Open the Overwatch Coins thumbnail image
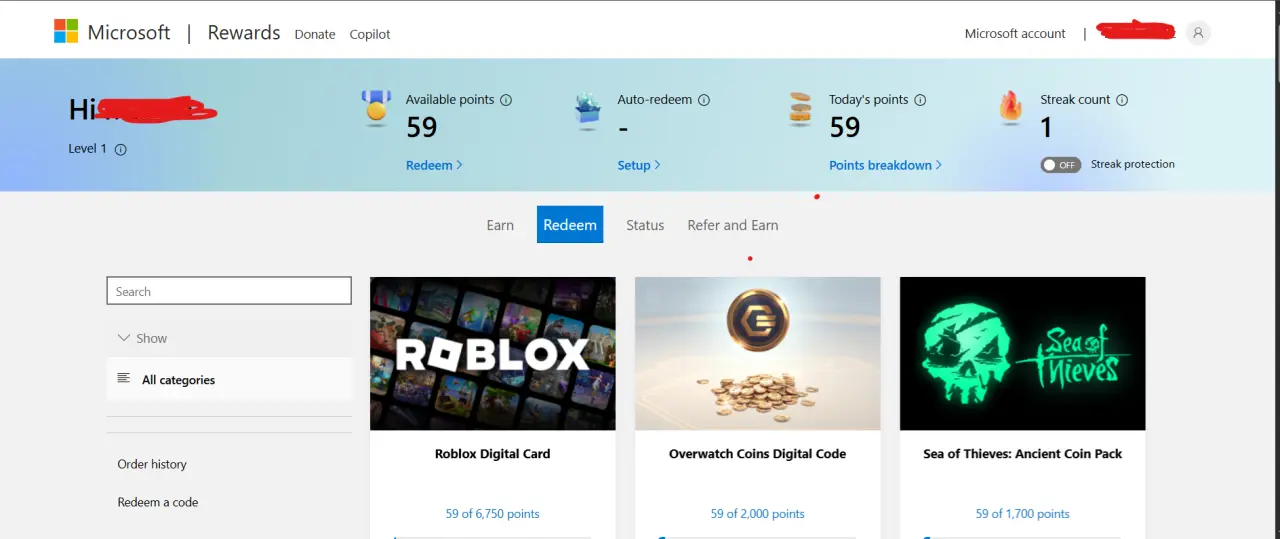This screenshot has height=539, width=1280. [758, 354]
